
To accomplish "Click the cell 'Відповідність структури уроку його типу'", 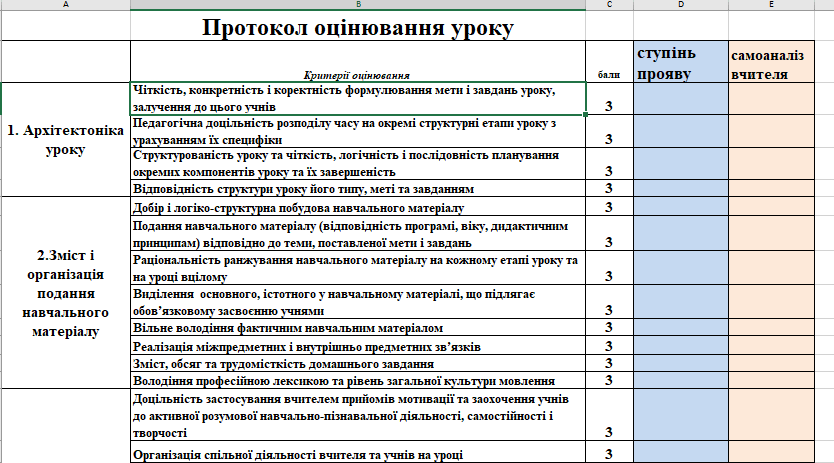I will 358,188.
